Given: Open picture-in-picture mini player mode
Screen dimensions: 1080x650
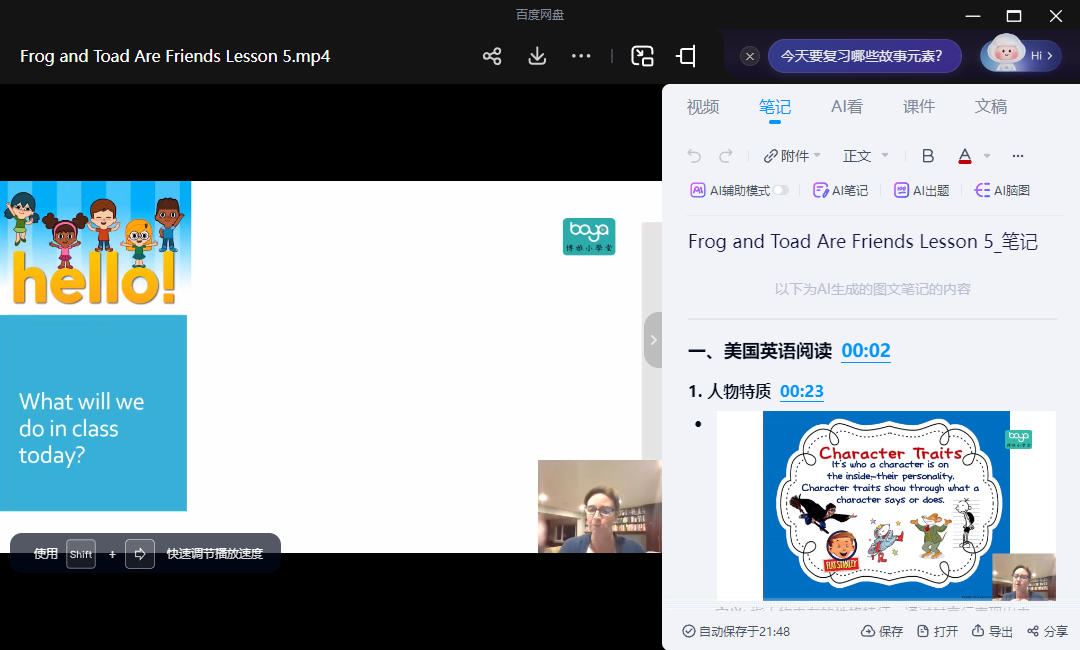Looking at the screenshot, I should coord(642,56).
